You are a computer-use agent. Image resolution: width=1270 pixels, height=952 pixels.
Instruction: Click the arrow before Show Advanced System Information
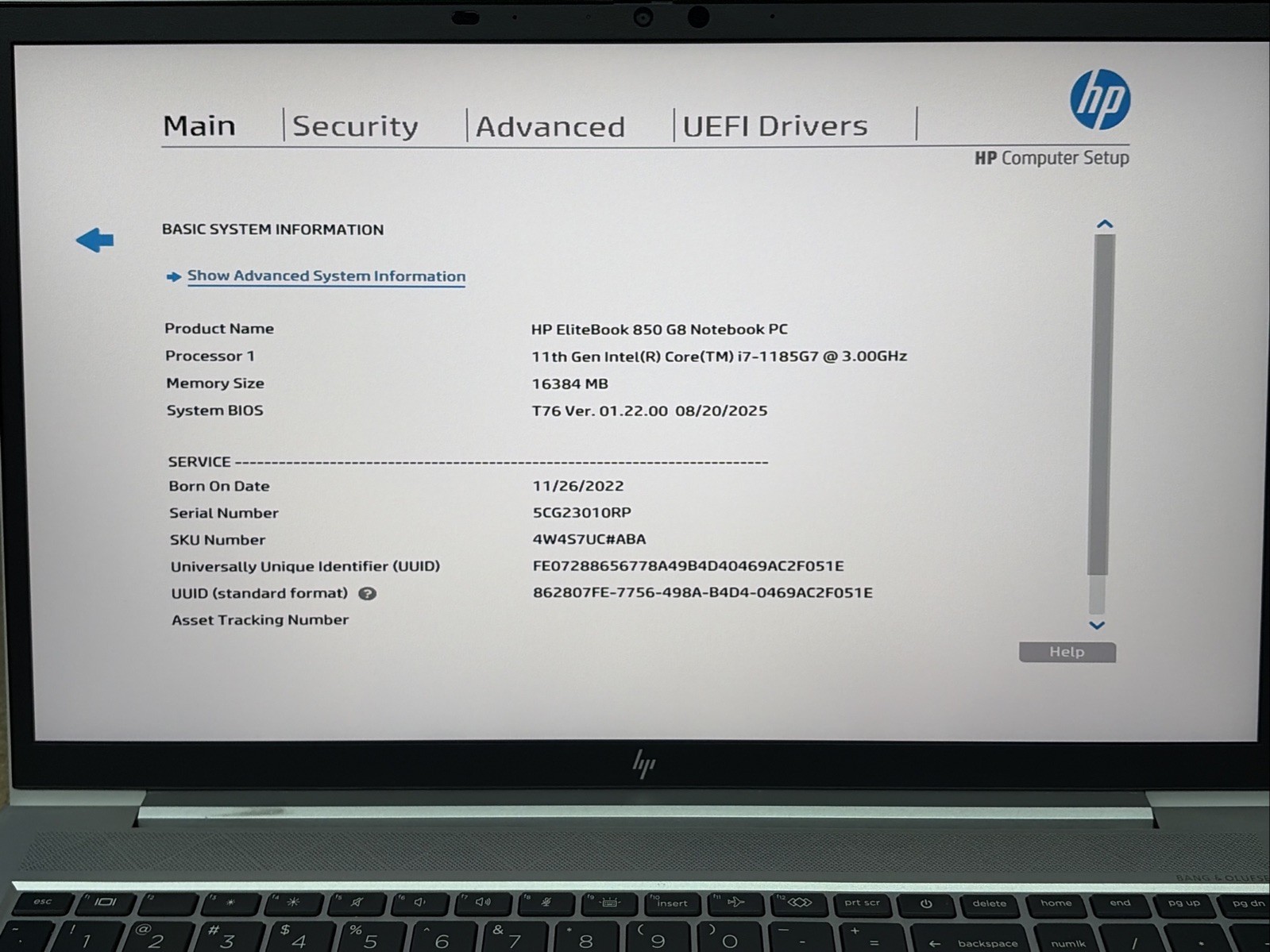click(173, 276)
